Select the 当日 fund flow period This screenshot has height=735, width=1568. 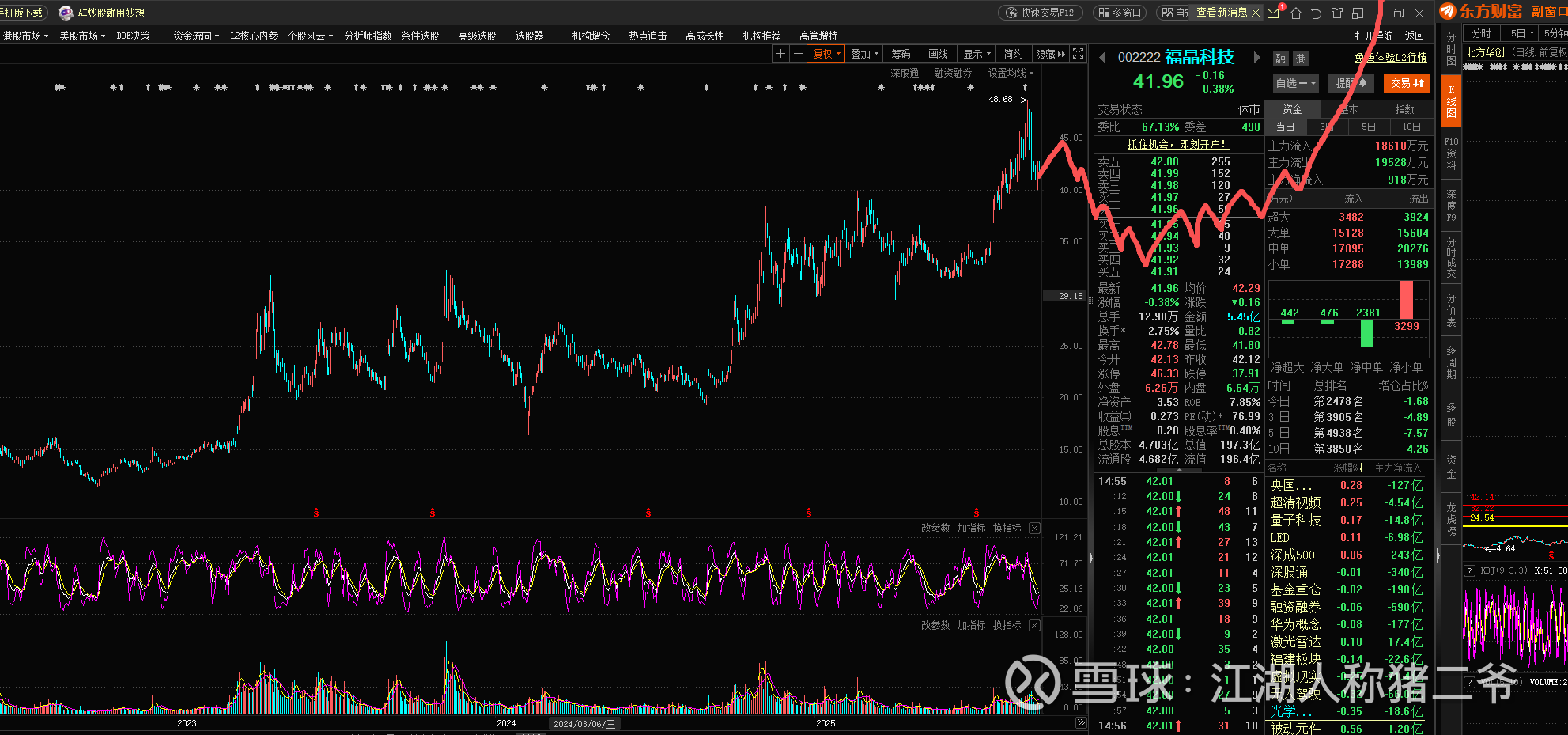1286,127
